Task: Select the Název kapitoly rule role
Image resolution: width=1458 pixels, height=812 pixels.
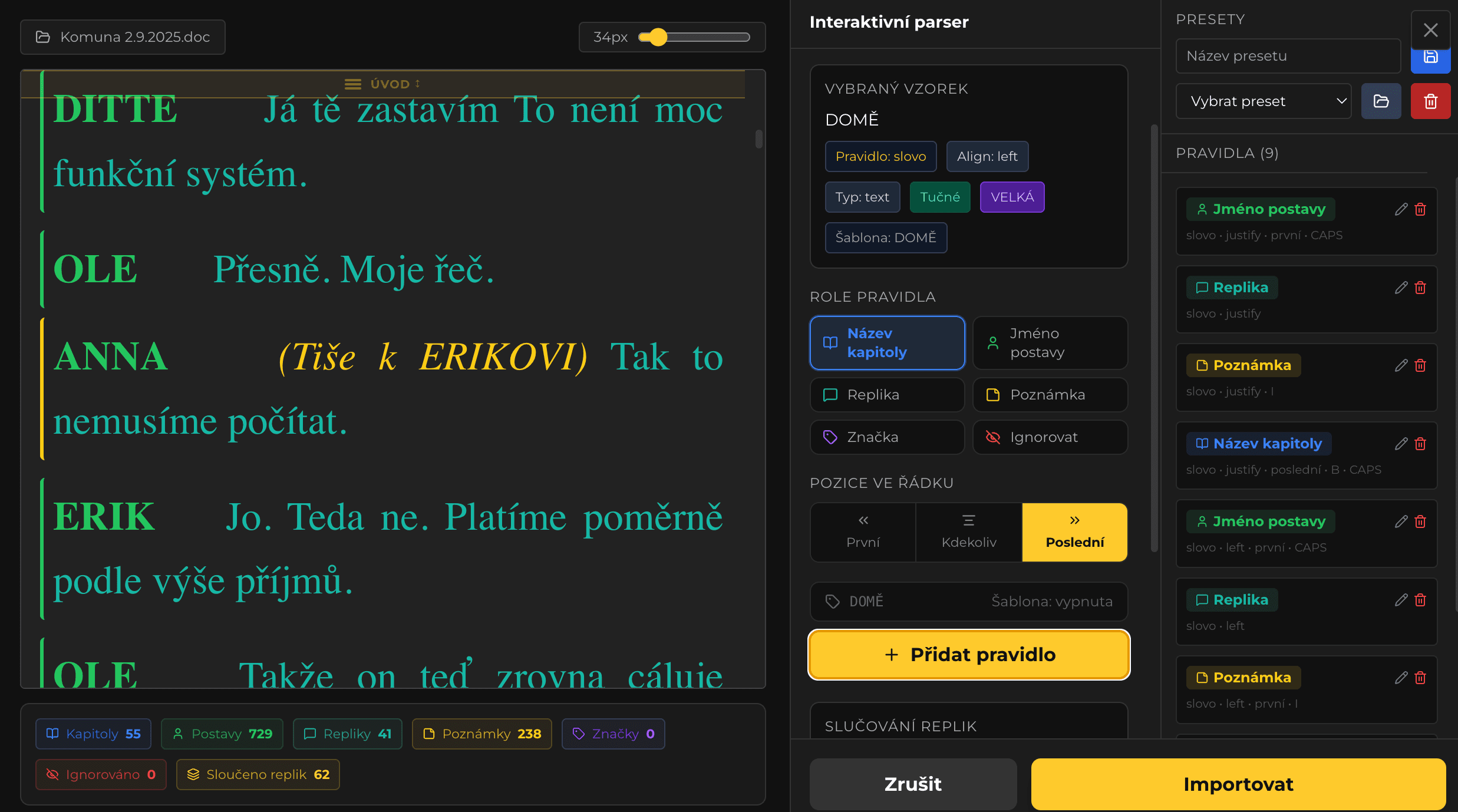Action: pos(887,343)
